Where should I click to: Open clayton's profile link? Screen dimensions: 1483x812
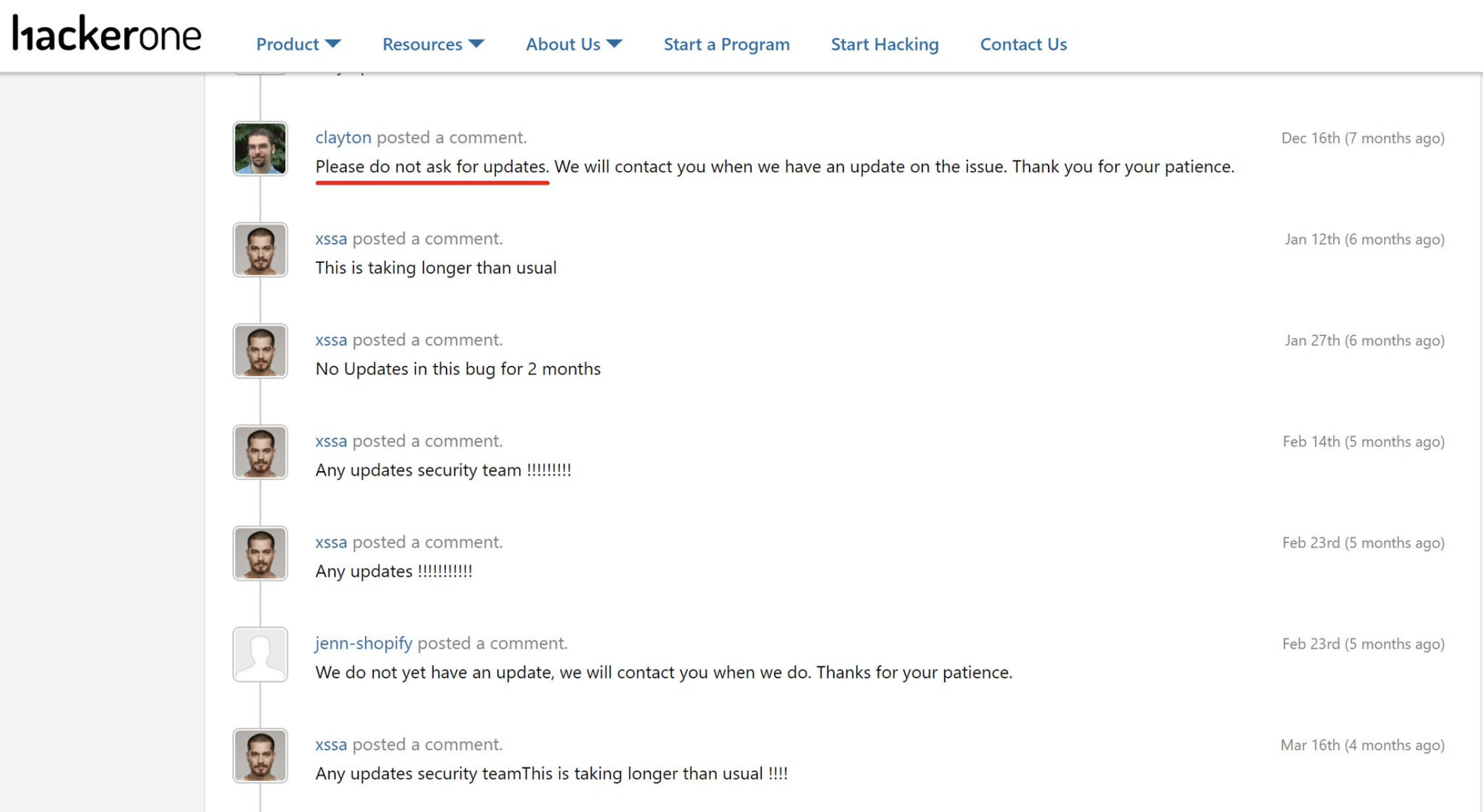(x=343, y=138)
